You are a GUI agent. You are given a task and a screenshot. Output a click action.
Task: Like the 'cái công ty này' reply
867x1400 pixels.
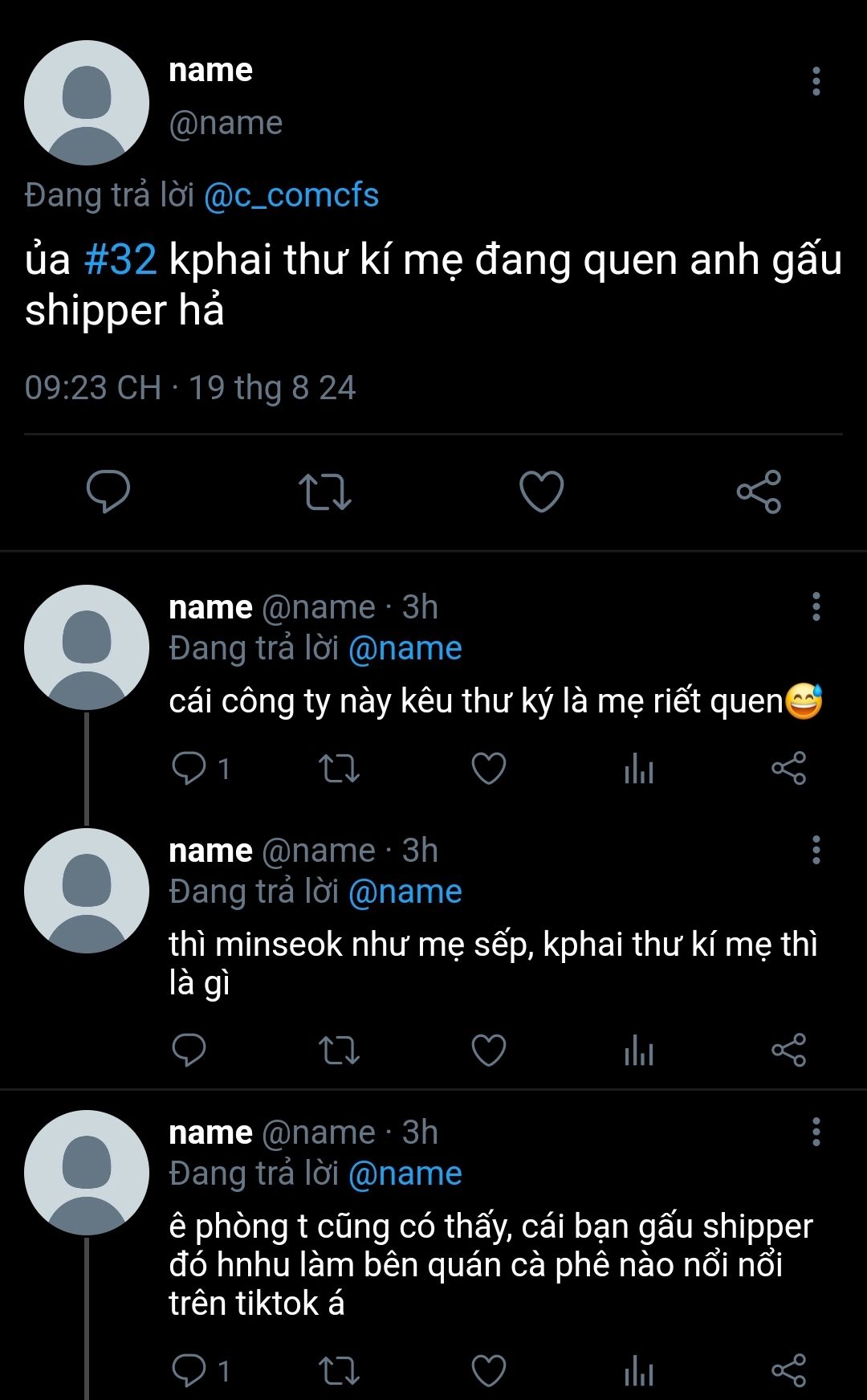(x=488, y=769)
